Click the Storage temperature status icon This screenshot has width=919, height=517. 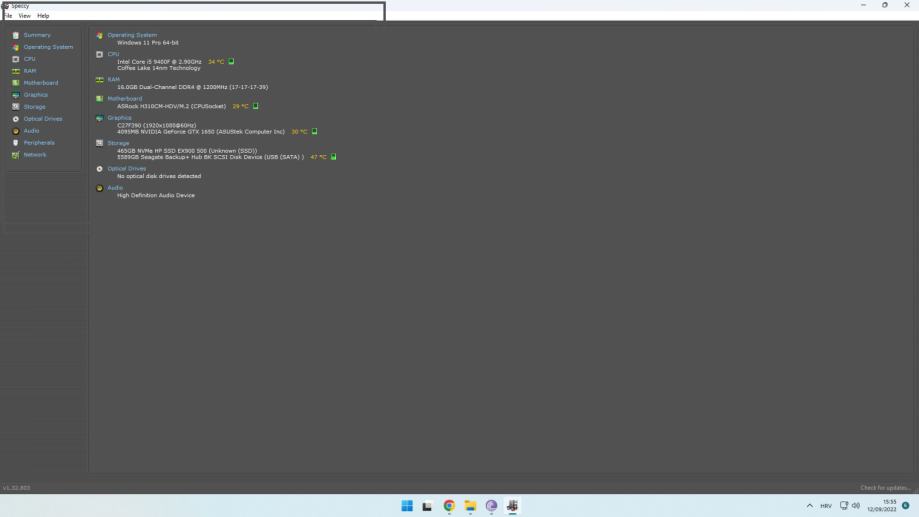click(333, 157)
